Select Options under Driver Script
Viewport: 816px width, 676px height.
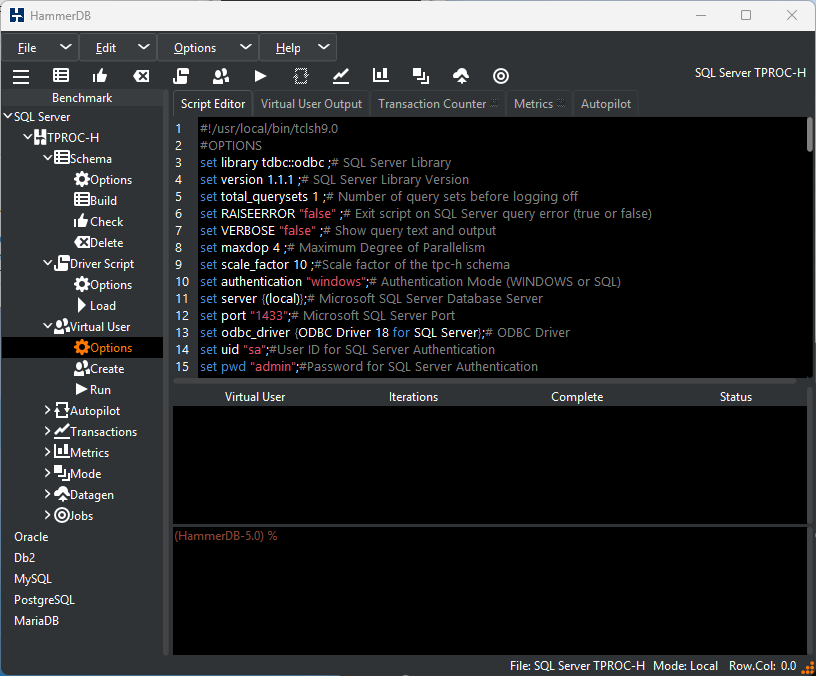click(103, 285)
